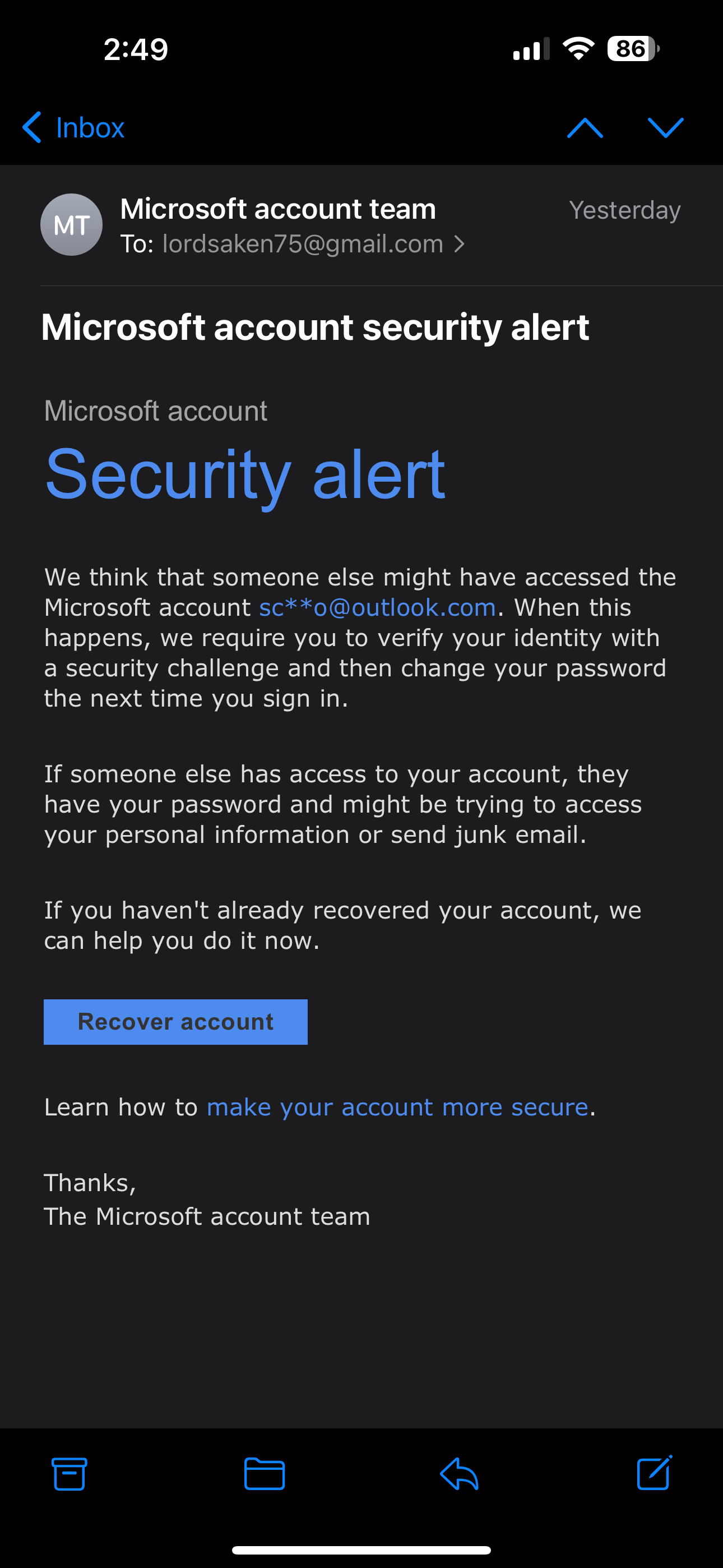Expand recipient lordsaken75@gmail.com details chevron
Viewport: 723px width, 1568px height.
tap(460, 244)
